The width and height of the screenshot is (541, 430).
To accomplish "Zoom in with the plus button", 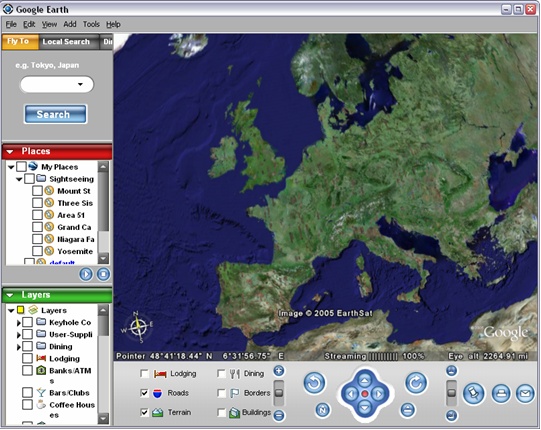I will [279, 371].
